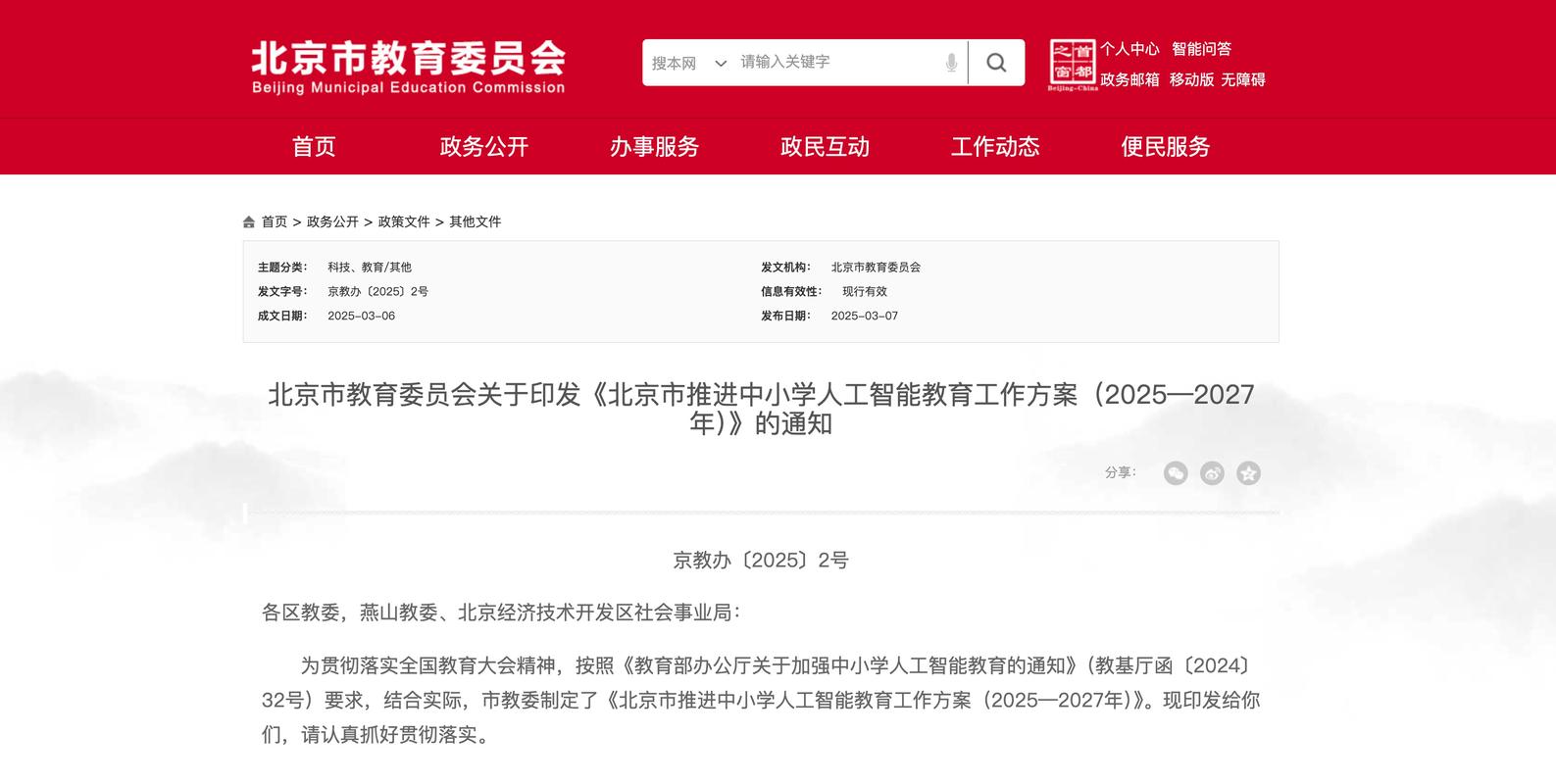Click the 政策文件 breadcrumb link
Viewport: 1556px width, 784px height.
[404, 222]
